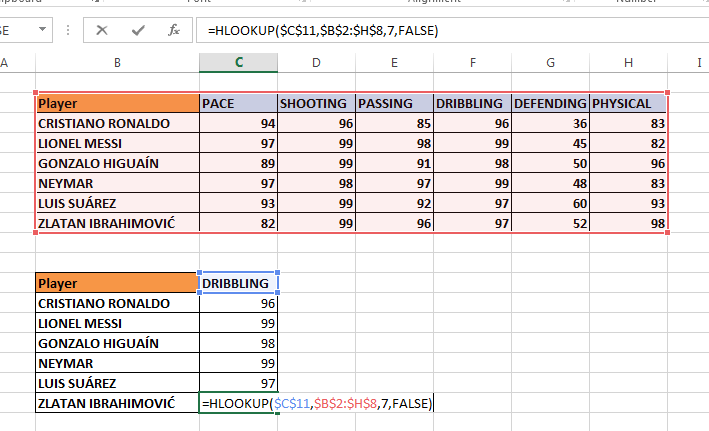Cancel the formula entry with the X icon
The image size is (709, 431).
coord(102,30)
